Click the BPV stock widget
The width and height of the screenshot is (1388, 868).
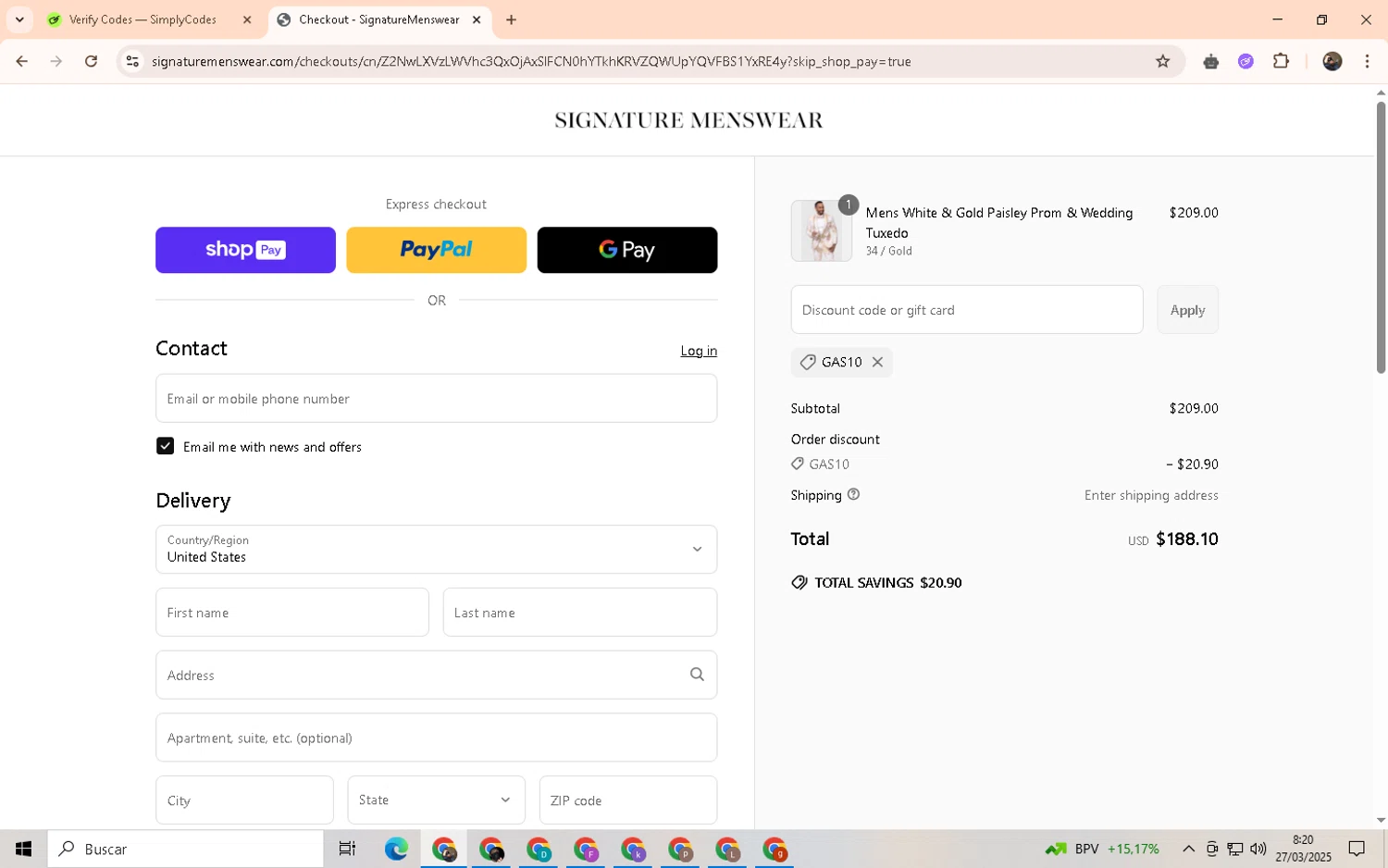coord(1101,849)
